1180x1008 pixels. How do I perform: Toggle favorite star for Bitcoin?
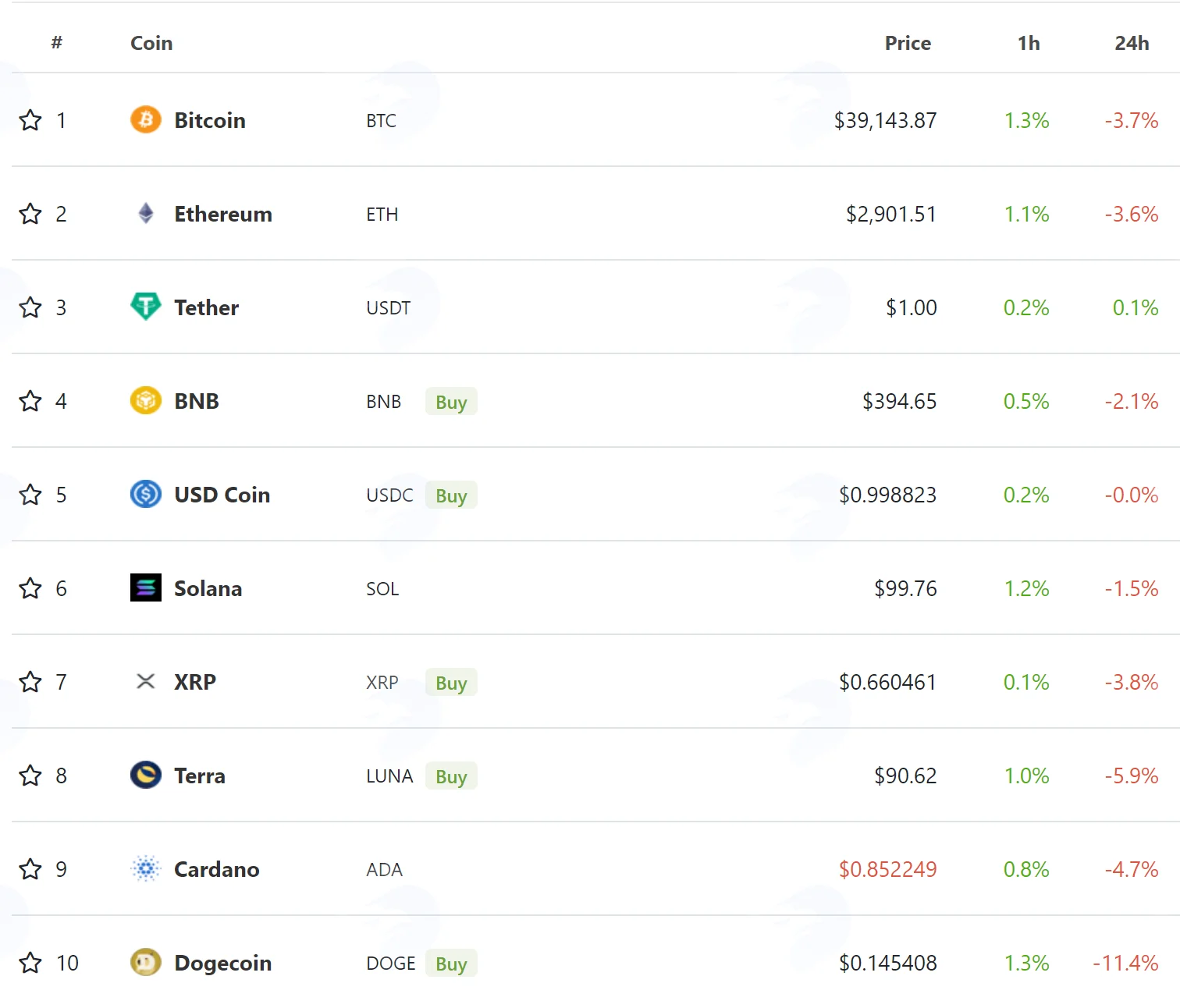[30, 120]
